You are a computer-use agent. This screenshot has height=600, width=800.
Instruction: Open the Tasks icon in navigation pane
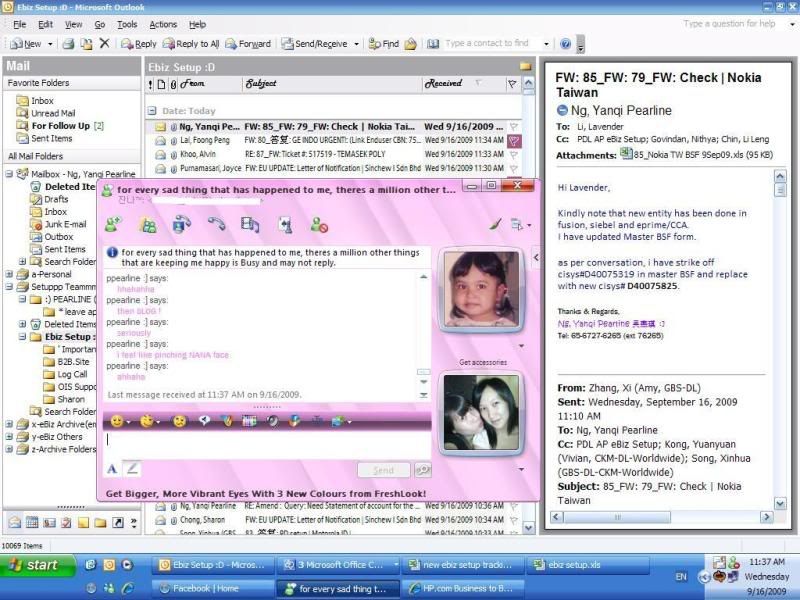tap(66, 522)
